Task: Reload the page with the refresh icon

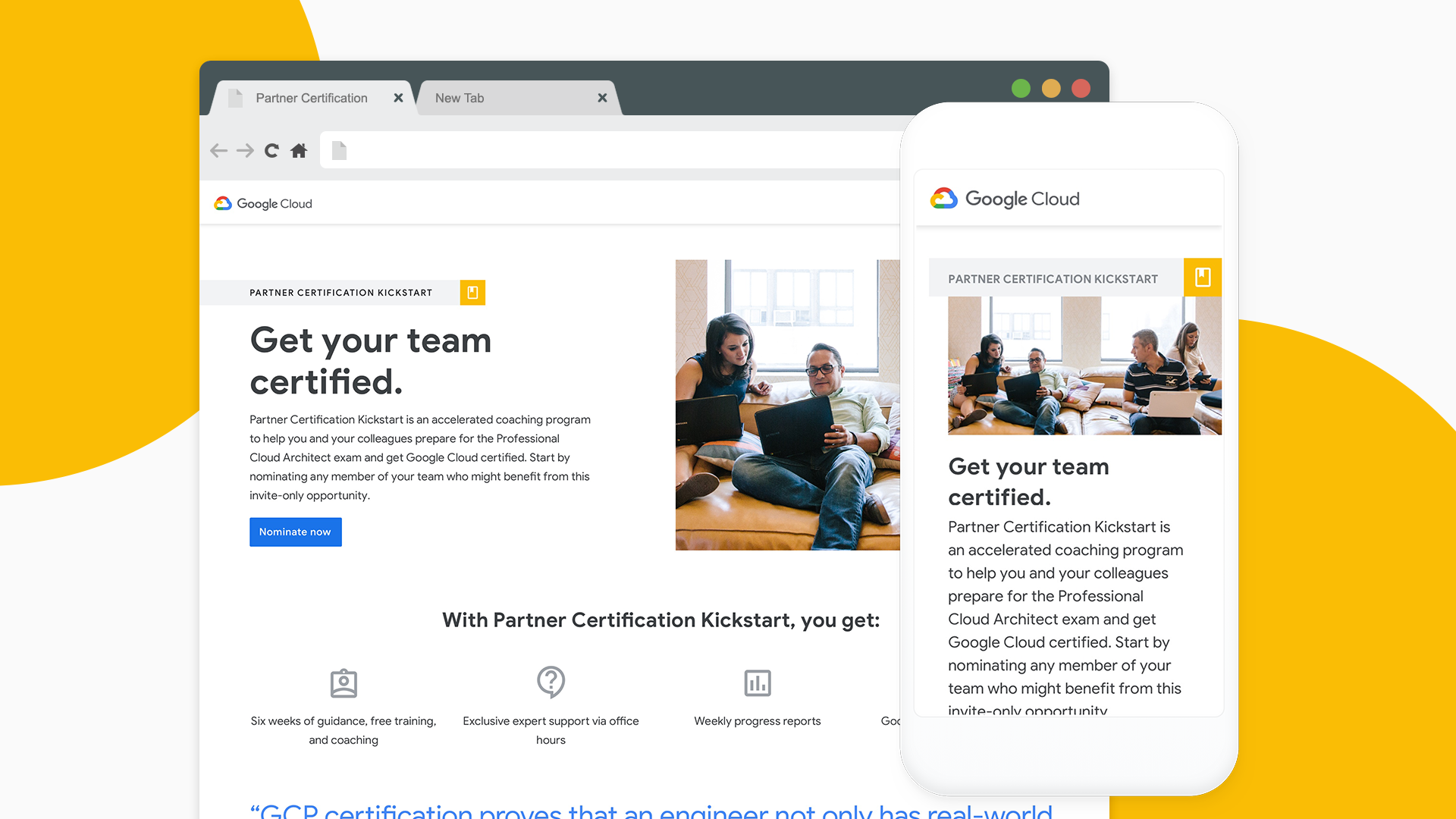Action: [x=271, y=150]
